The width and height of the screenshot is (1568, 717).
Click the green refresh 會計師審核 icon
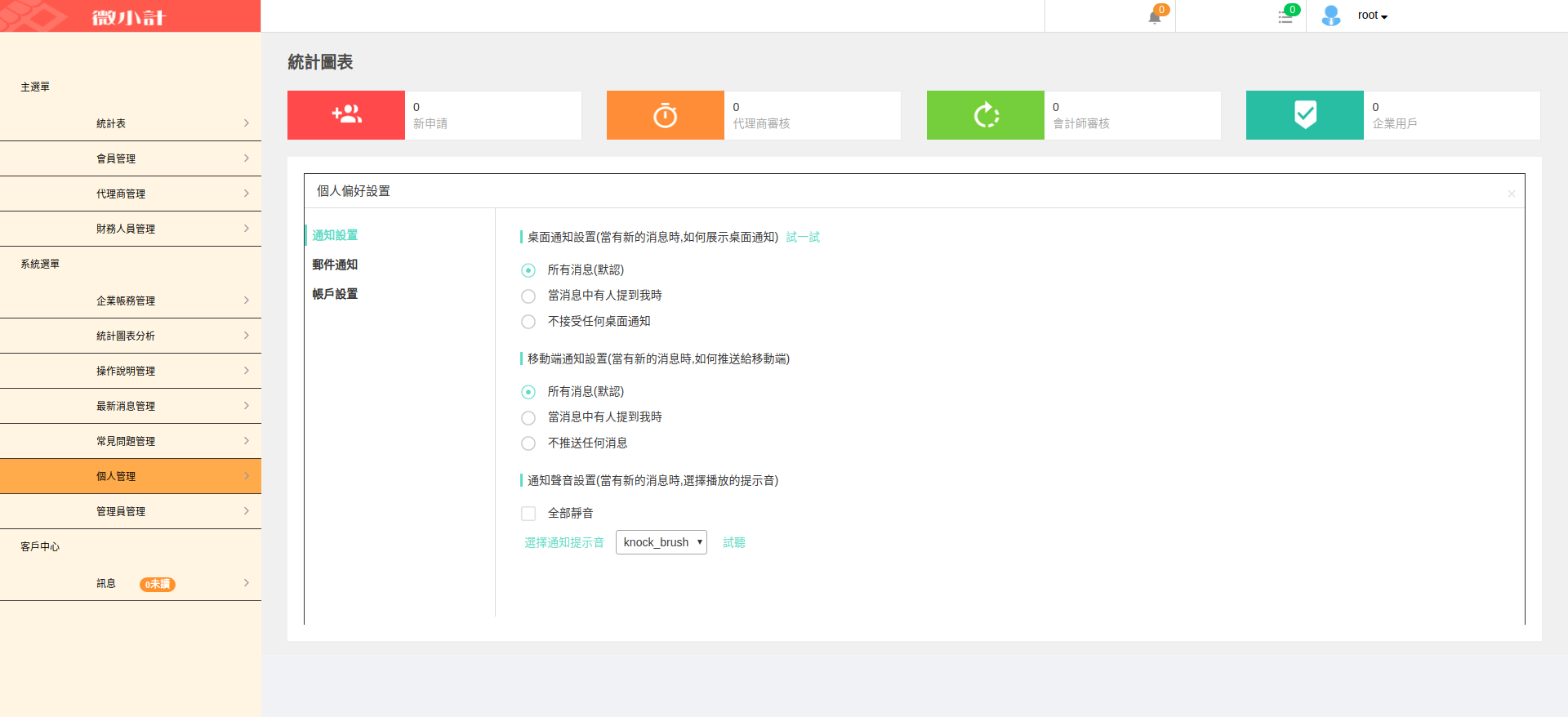(x=986, y=115)
